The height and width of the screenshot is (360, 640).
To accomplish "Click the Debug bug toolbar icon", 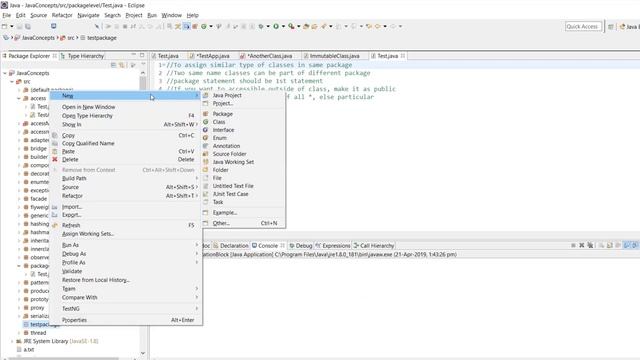I will pos(261,26).
